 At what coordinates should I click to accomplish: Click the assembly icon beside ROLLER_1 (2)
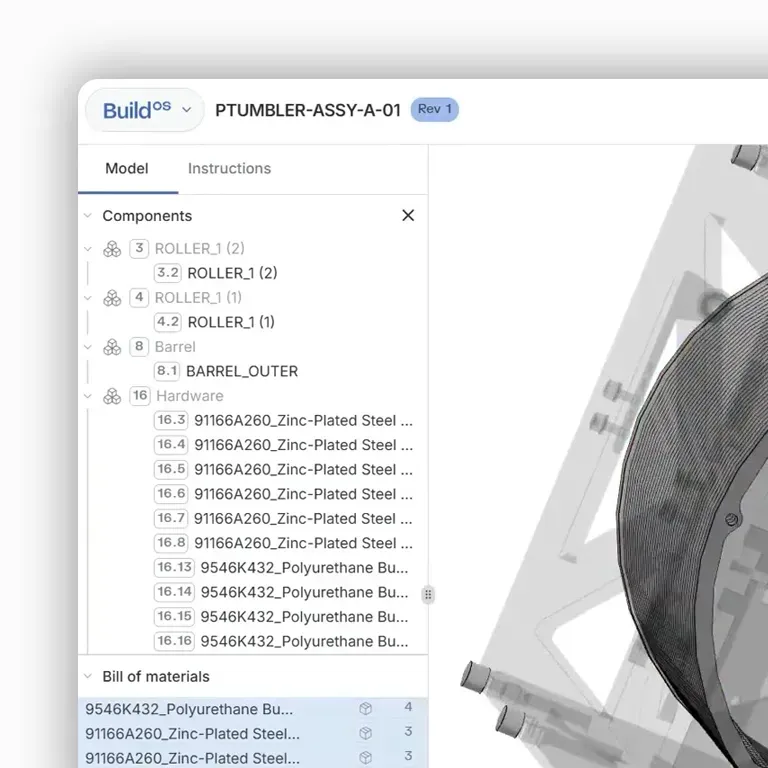pyautogui.click(x=112, y=249)
